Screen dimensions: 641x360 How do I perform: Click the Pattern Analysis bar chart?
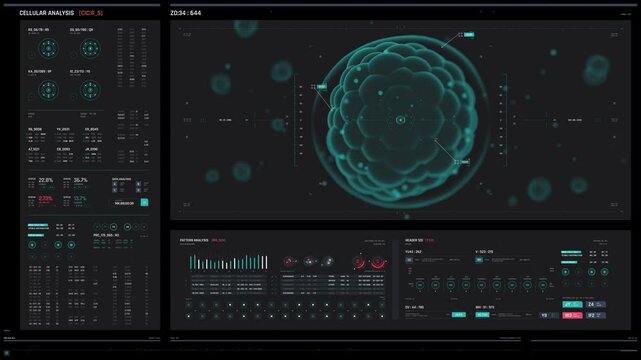(229, 262)
